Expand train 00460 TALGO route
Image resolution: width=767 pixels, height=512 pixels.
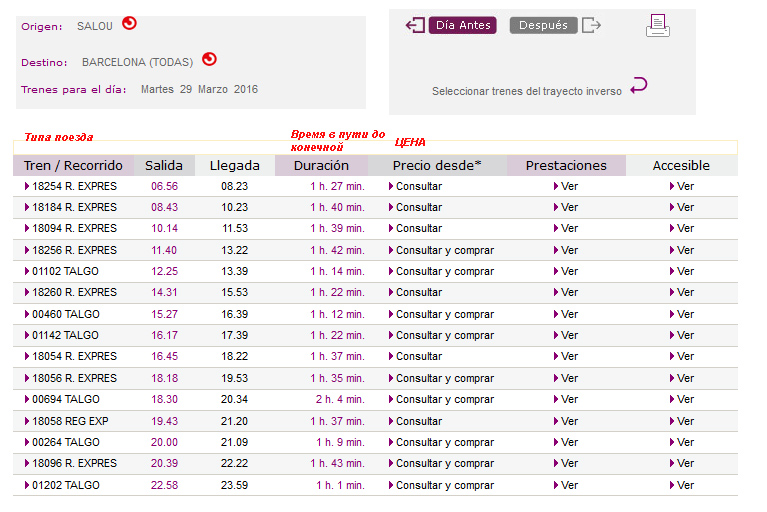[x=62, y=314]
